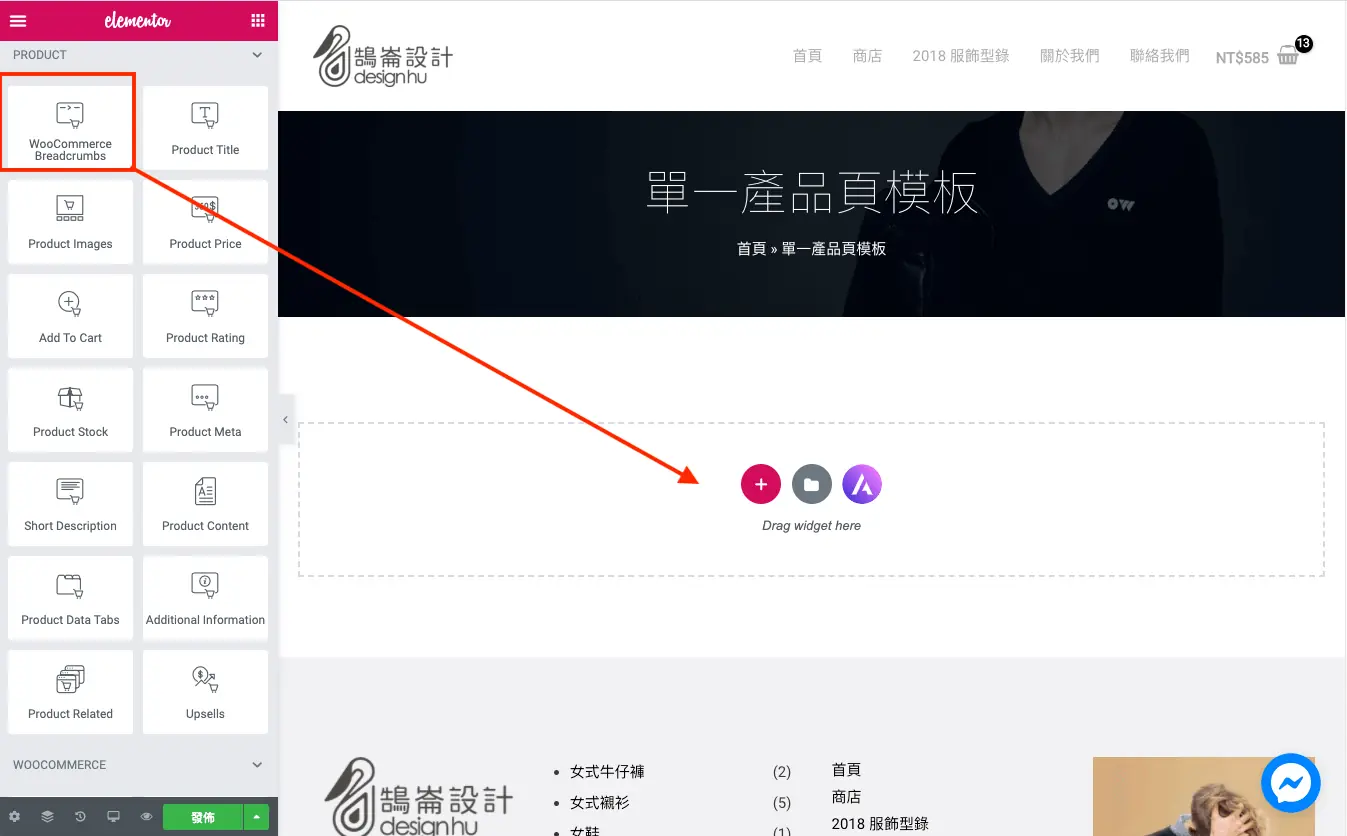The image size is (1347, 836).
Task: Select the Product Content widget
Action: click(x=205, y=504)
